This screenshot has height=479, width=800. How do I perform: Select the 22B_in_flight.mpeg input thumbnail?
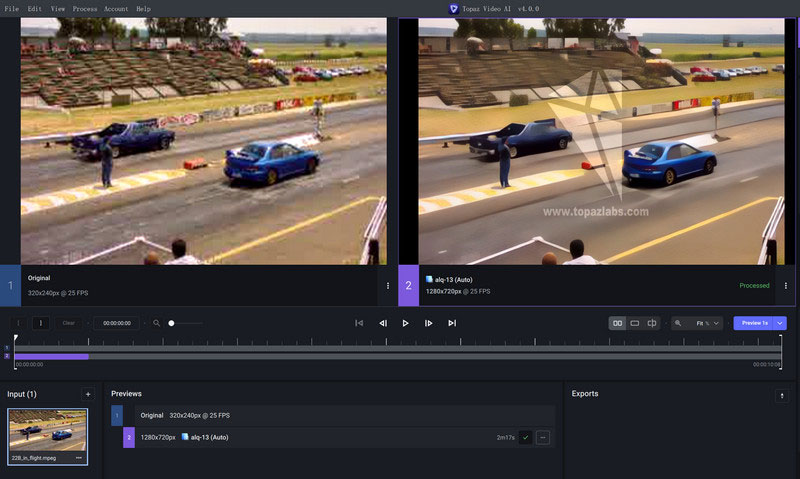coord(47,437)
